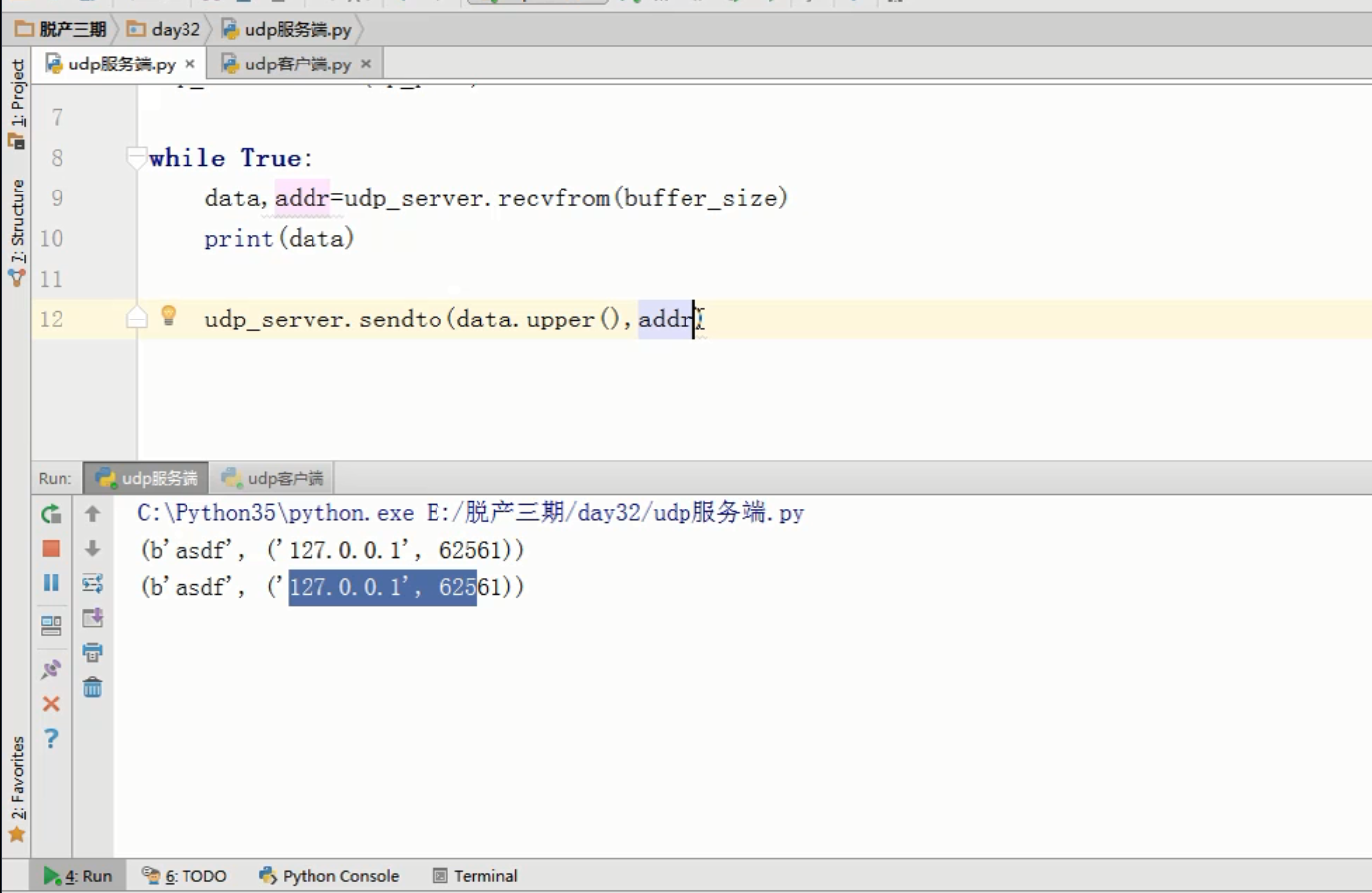Collapse the while True block fold marker
Screen dimensions: 1372x893
pos(136,157)
